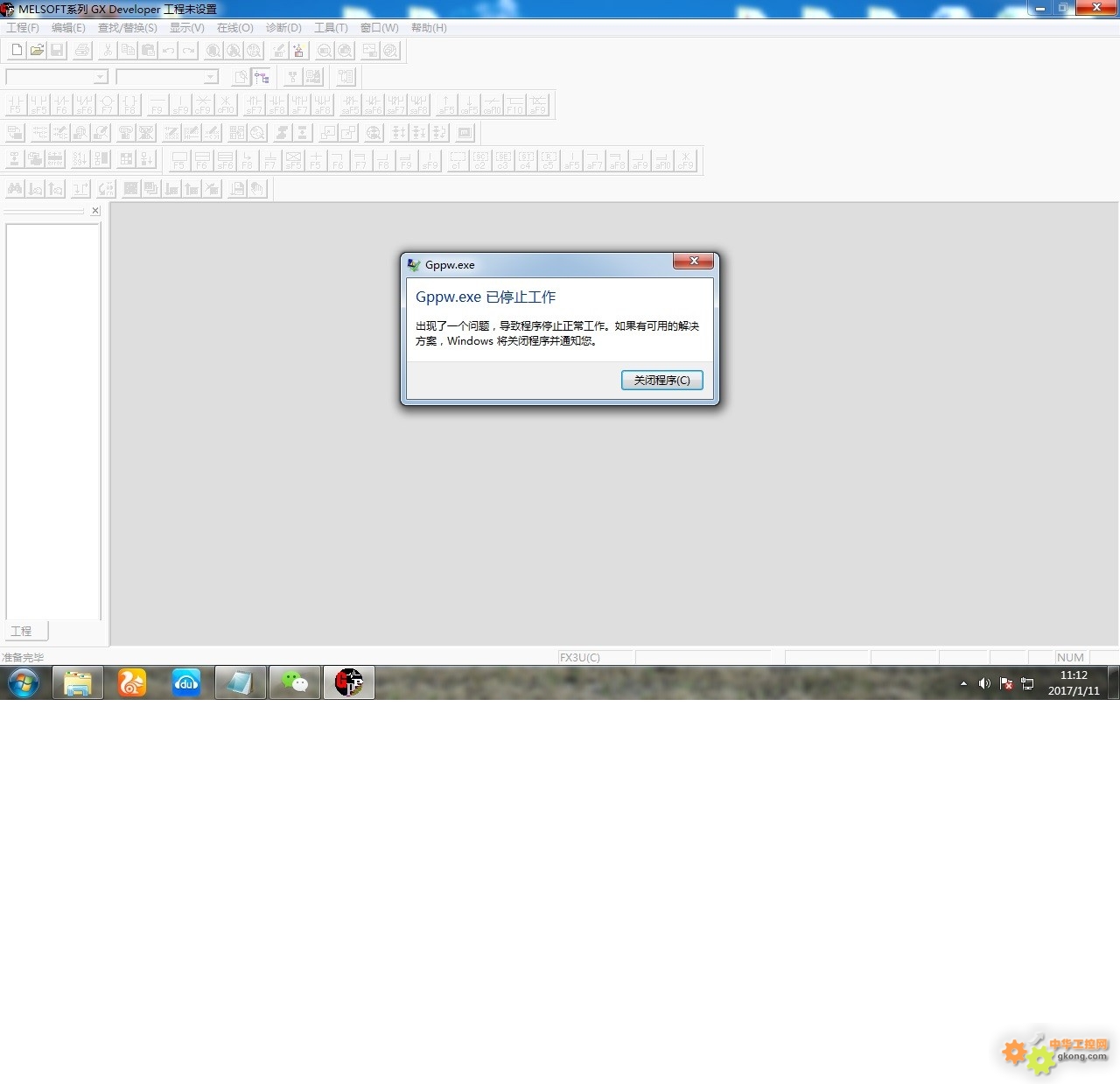Click the Undo arrow icon

click(x=168, y=51)
